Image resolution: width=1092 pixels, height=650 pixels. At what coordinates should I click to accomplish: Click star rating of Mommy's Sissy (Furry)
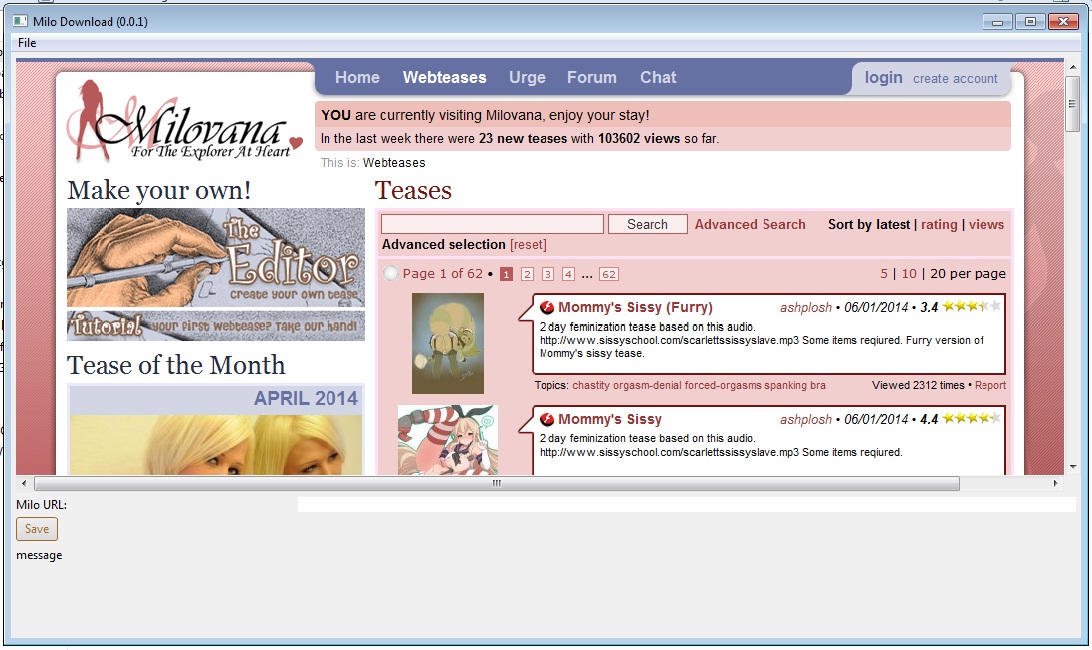tap(972, 306)
